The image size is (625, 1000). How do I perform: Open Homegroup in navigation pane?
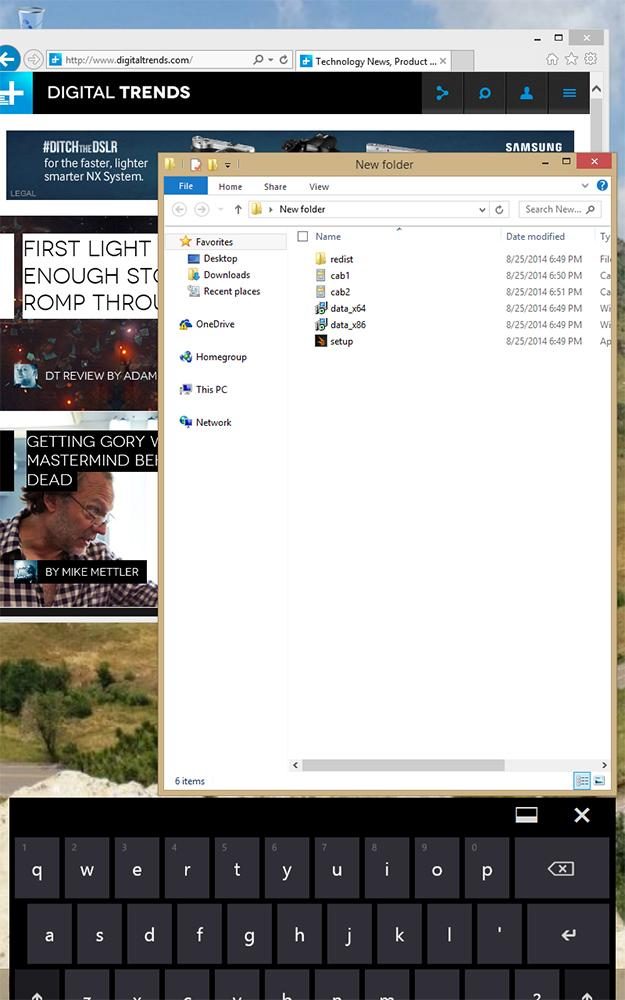tap(221, 357)
